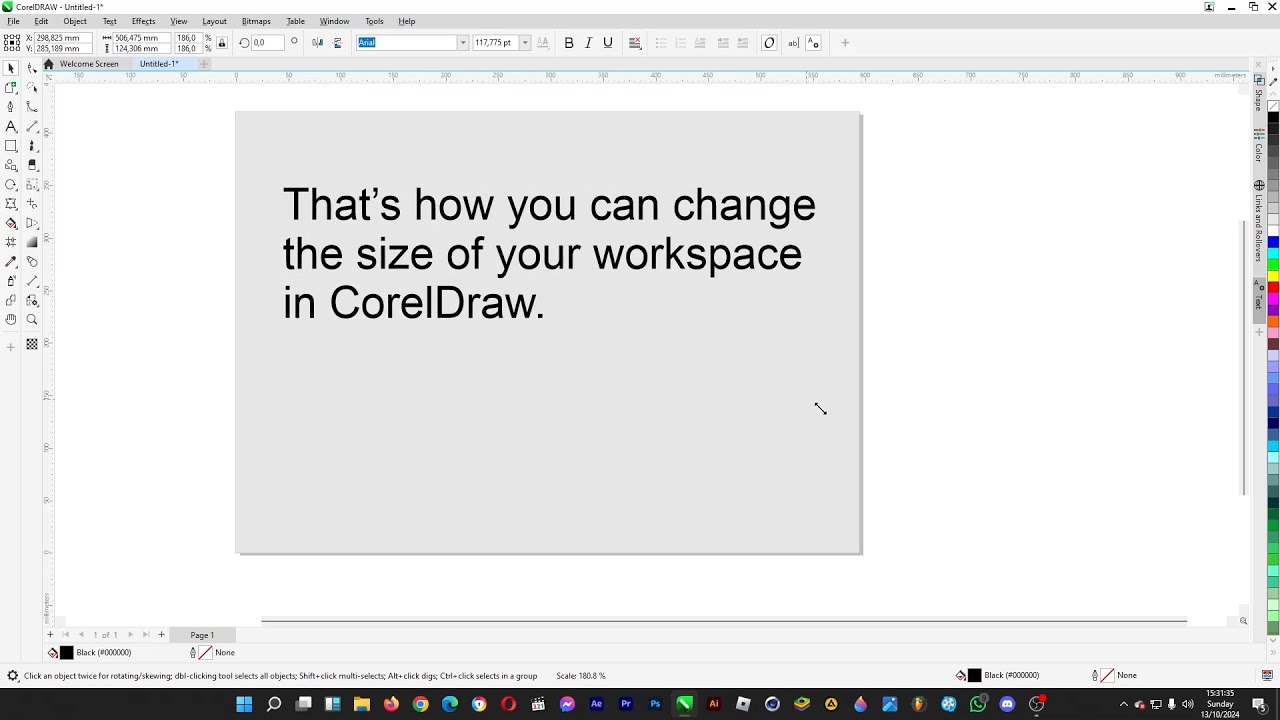Select the Untitled-1* document tab
The width and height of the screenshot is (1280, 720).
tap(159, 64)
